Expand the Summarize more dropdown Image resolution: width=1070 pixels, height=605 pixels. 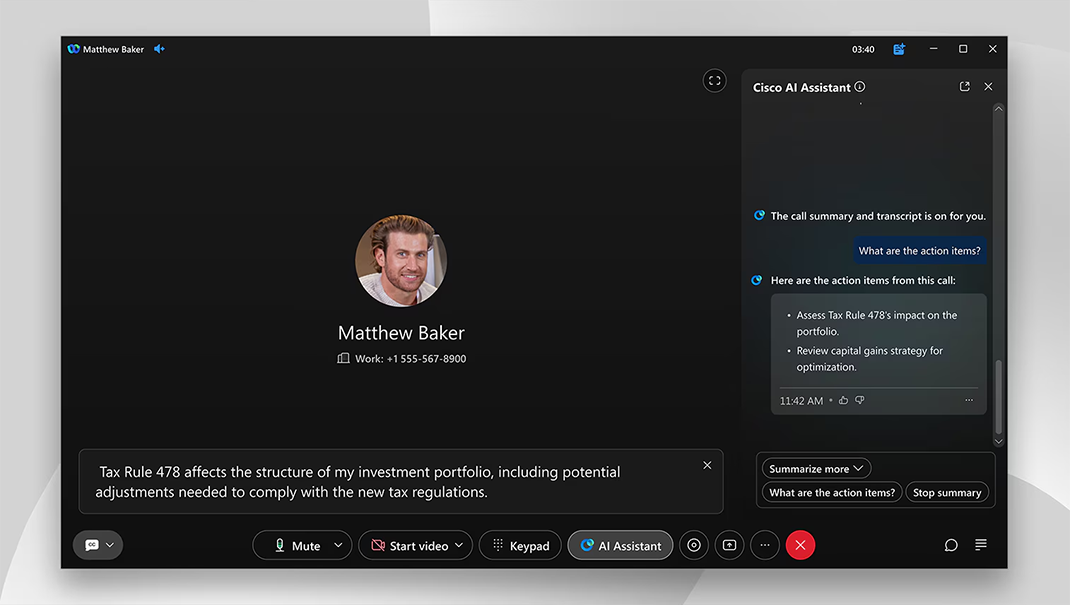[x=816, y=469]
